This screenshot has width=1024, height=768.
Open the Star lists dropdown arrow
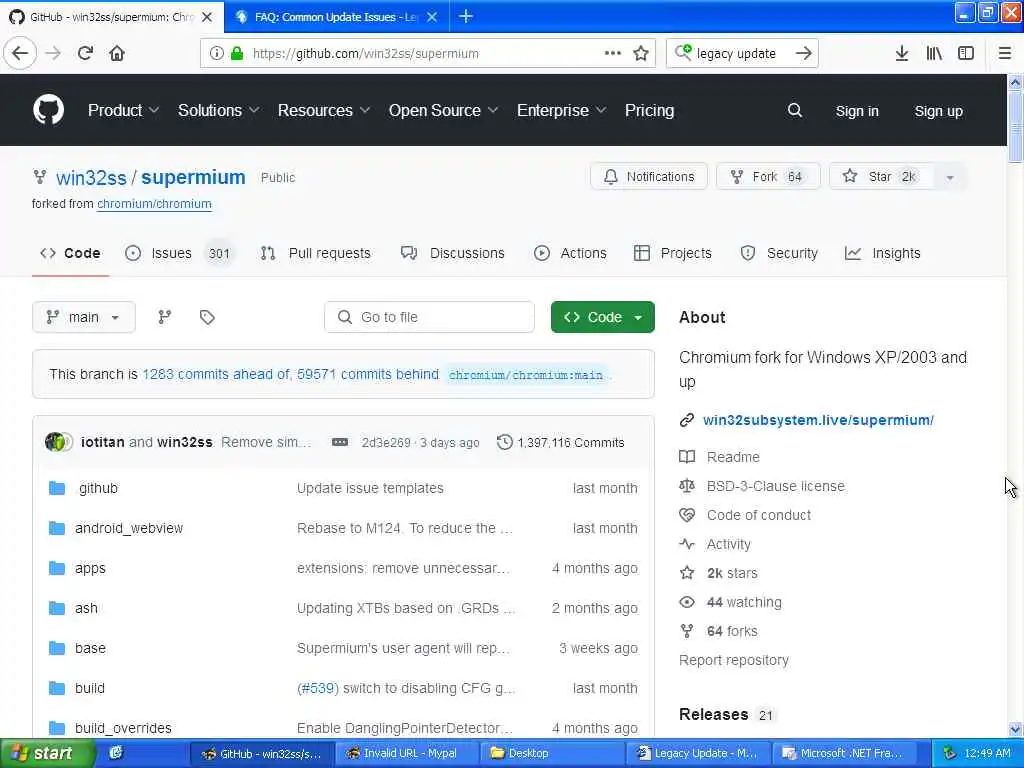pyautogui.click(x=950, y=178)
